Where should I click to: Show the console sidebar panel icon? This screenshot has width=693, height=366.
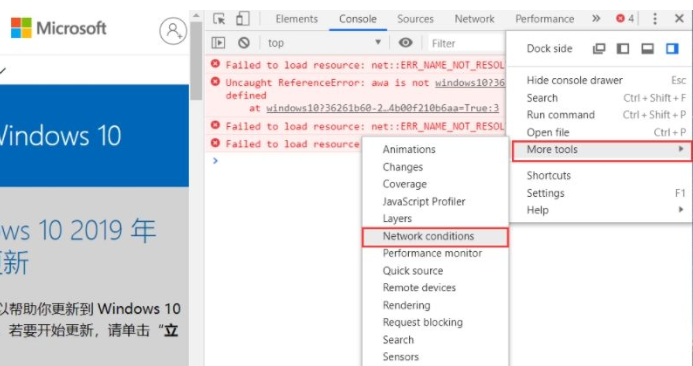pyautogui.click(x=218, y=43)
